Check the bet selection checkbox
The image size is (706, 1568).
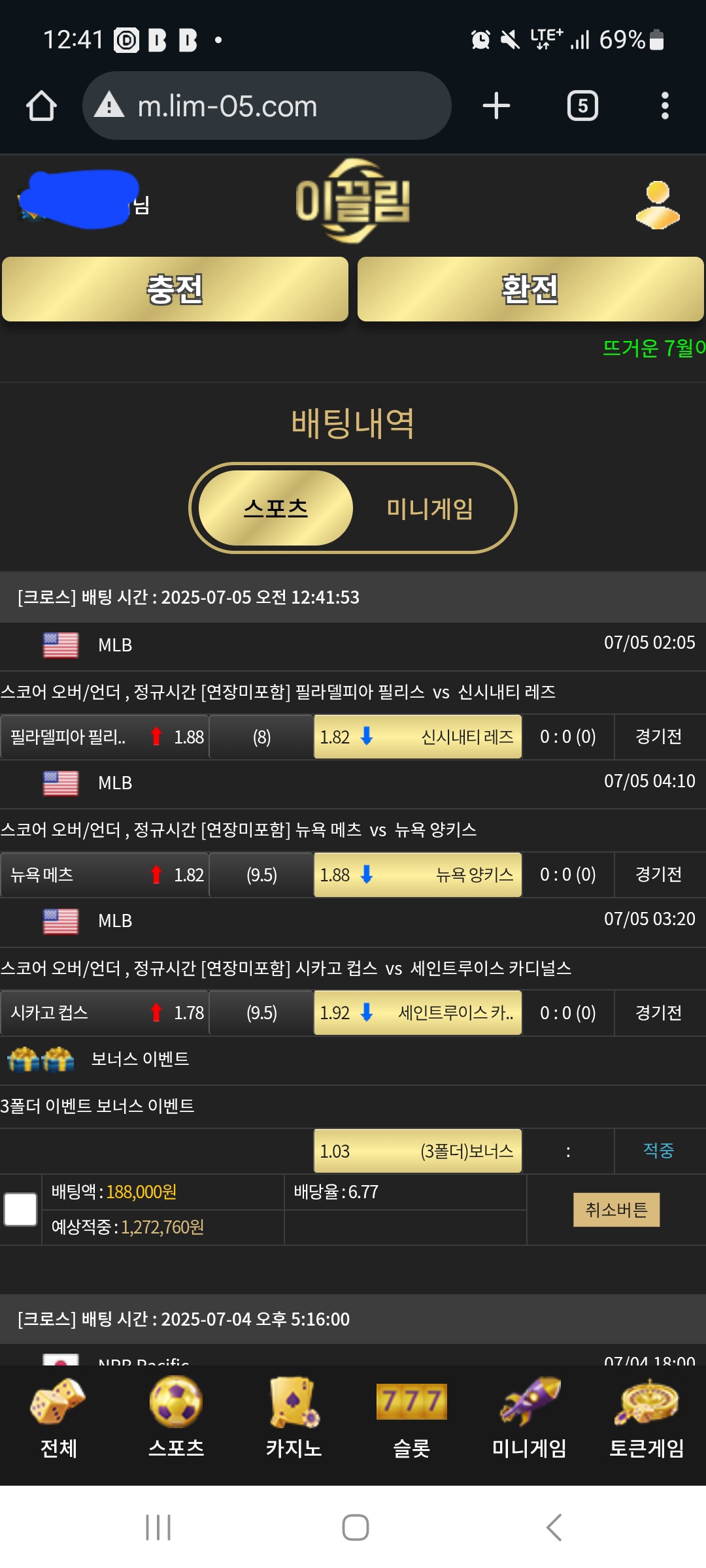(x=20, y=1209)
